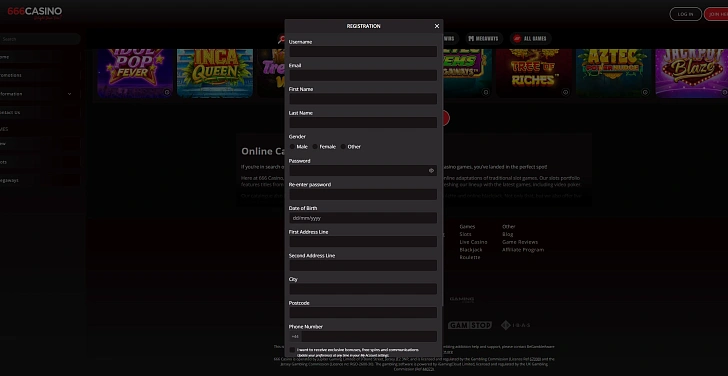This screenshot has height=376, width=728.
Task: Open the Roulette footer link
Action: (x=470, y=257)
